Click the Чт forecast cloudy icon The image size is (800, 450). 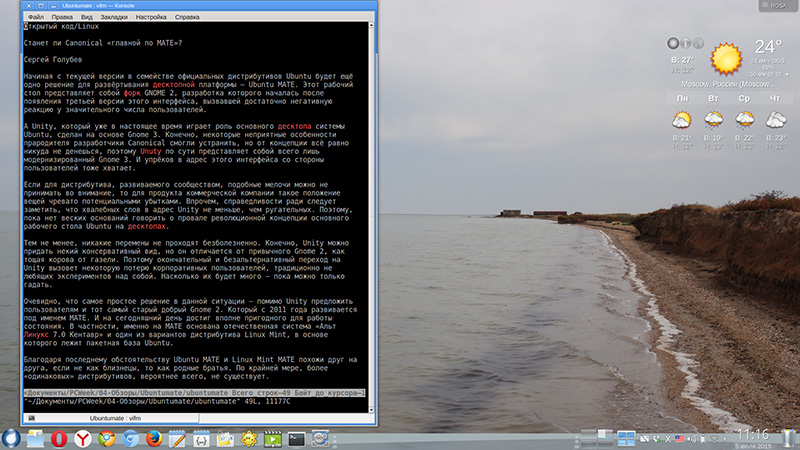tap(776, 120)
